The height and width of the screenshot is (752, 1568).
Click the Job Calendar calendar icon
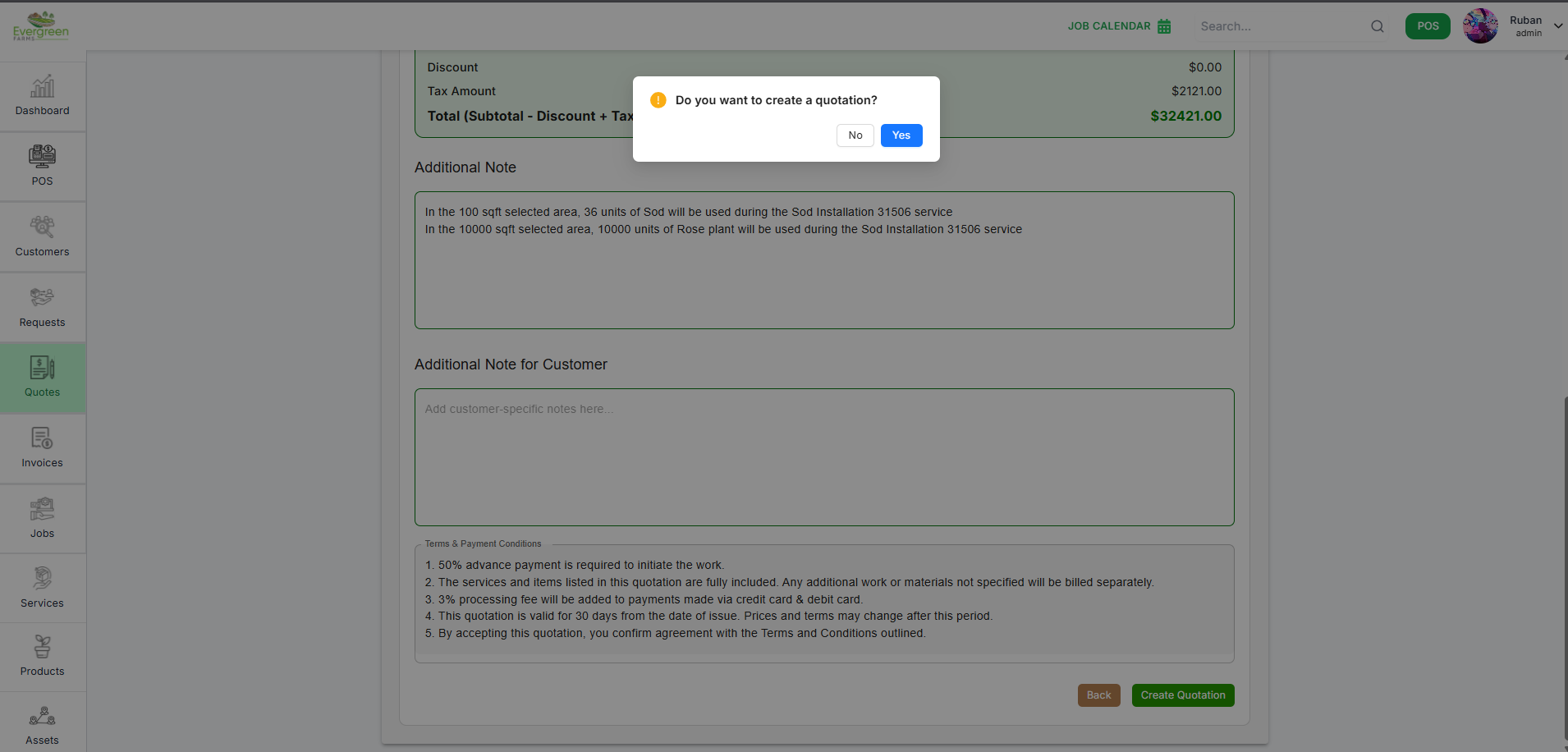(1164, 26)
